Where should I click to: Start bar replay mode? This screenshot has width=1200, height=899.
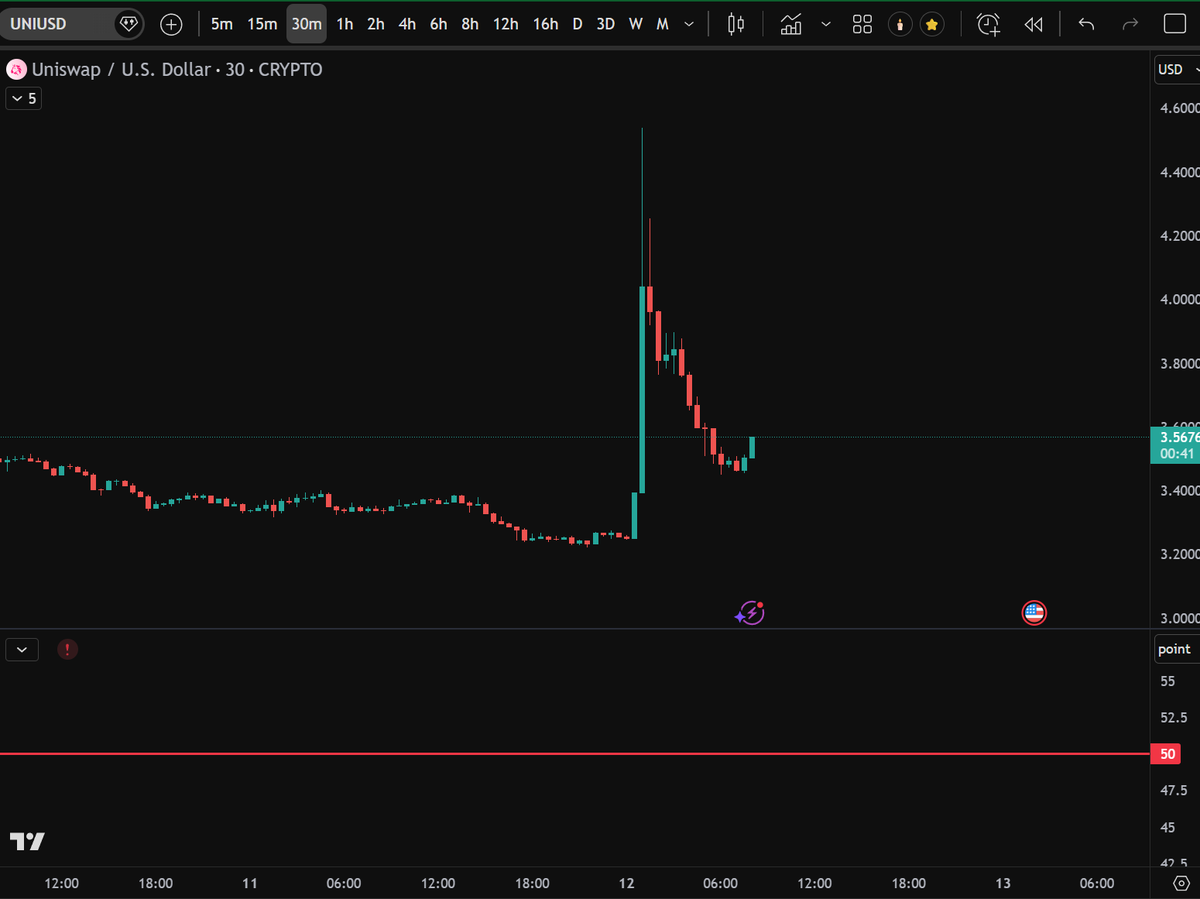pyautogui.click(x=1035, y=24)
